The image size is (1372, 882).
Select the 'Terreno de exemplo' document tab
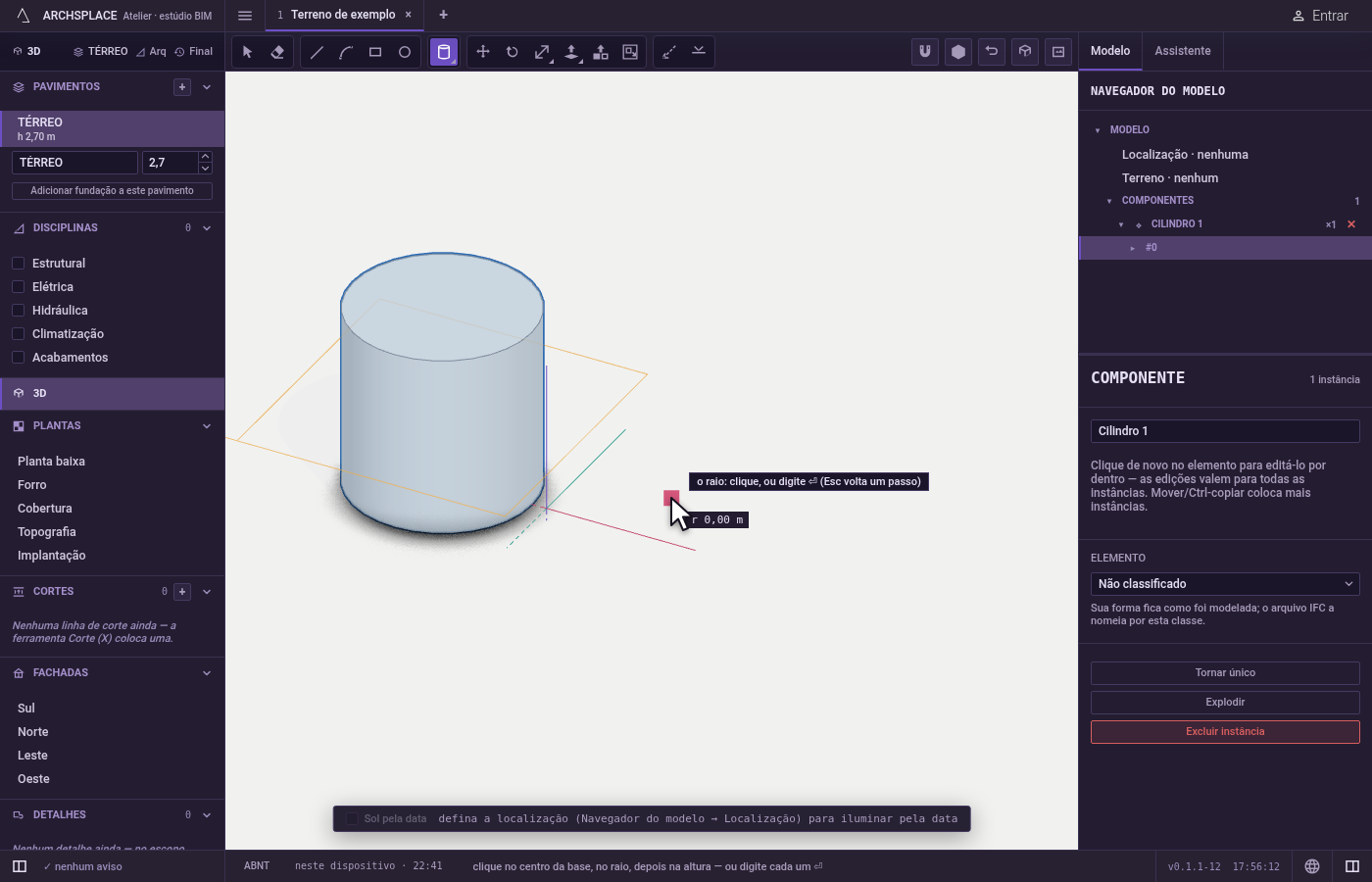343,15
